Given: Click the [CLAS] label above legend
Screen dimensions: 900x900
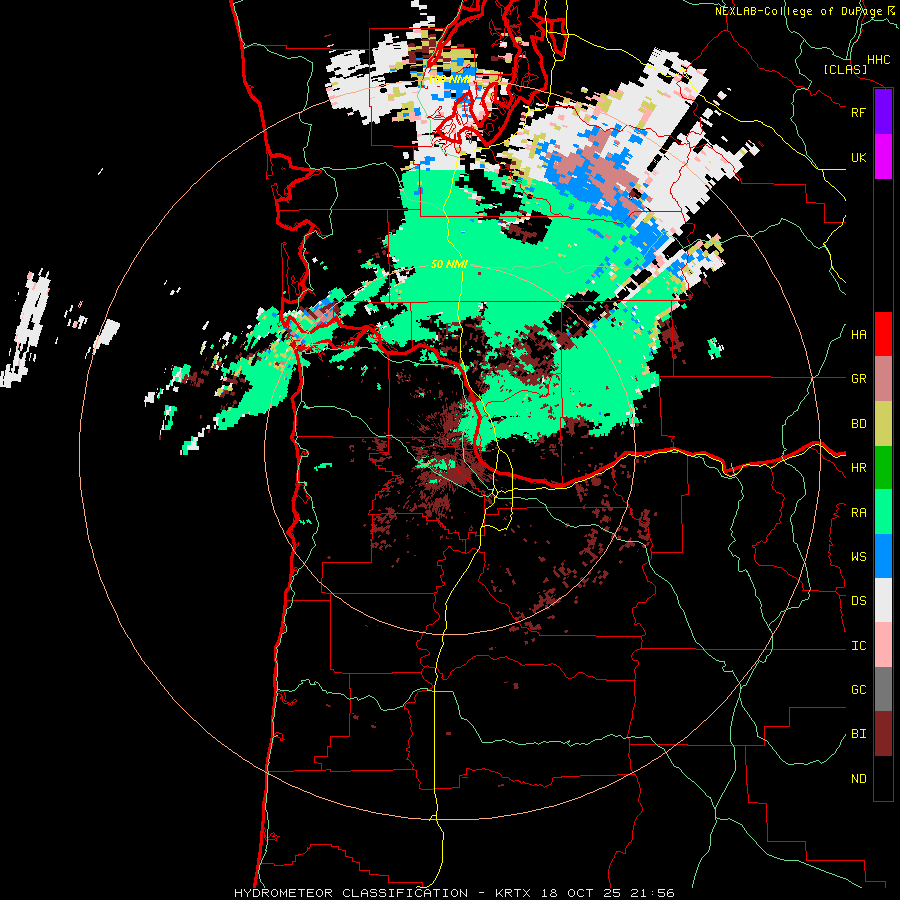Looking at the screenshot, I should point(845,70).
